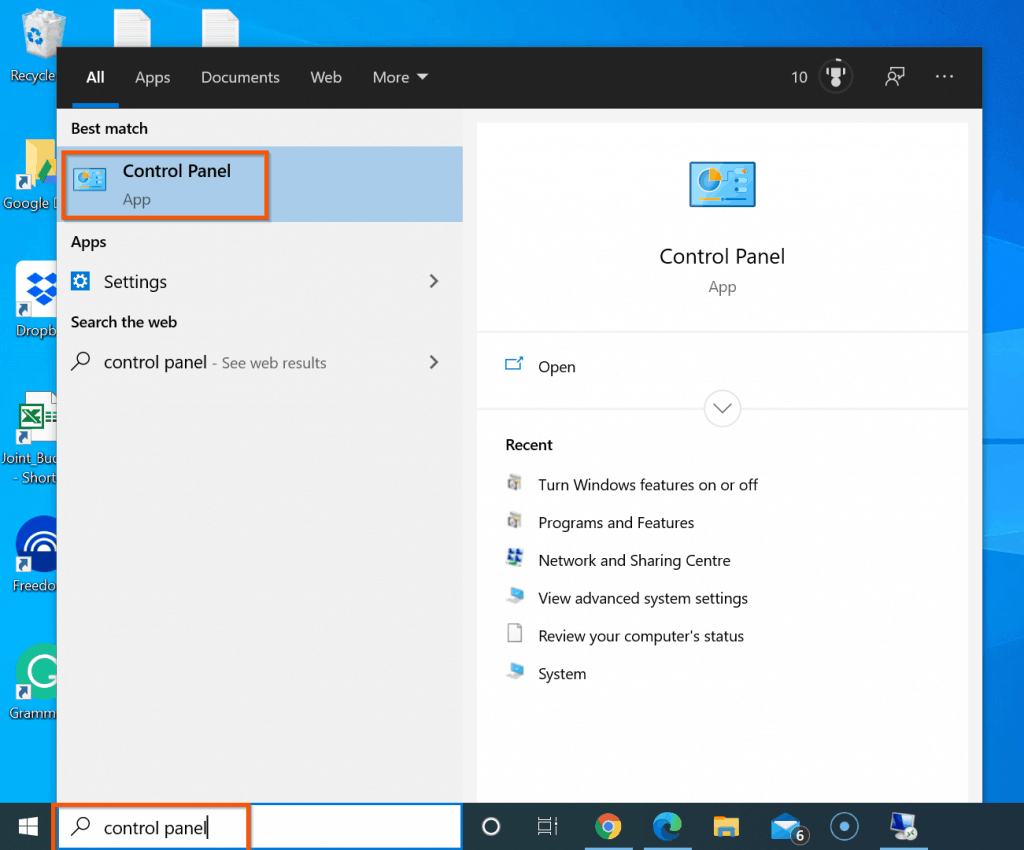Open File Explorer from the taskbar
Screen dimensions: 1024x850
[726, 827]
